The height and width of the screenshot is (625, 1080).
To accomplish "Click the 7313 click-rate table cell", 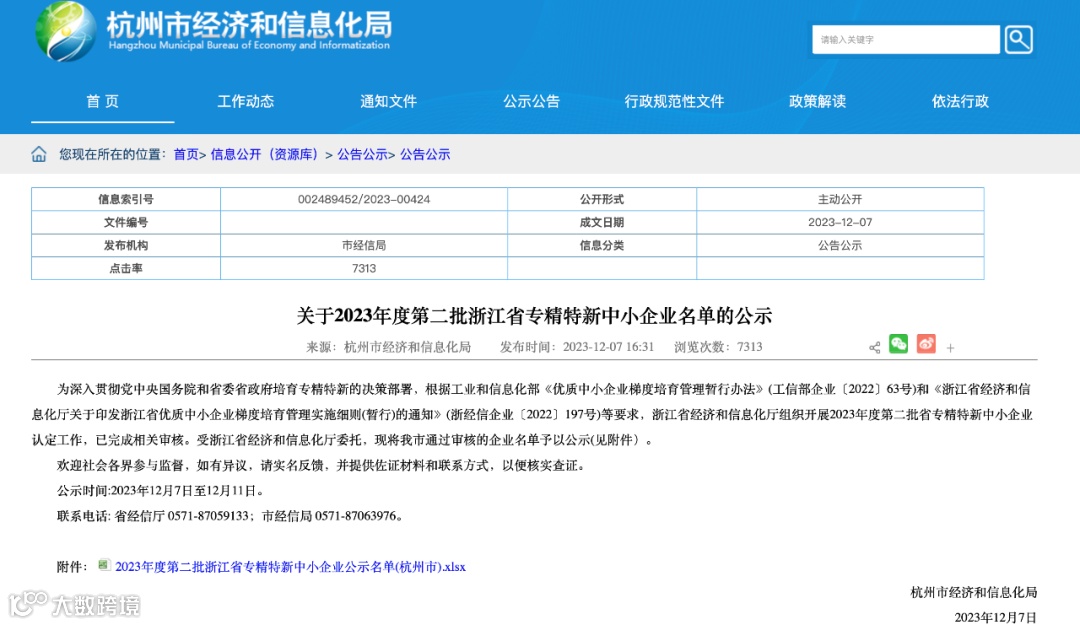I will (x=364, y=268).
